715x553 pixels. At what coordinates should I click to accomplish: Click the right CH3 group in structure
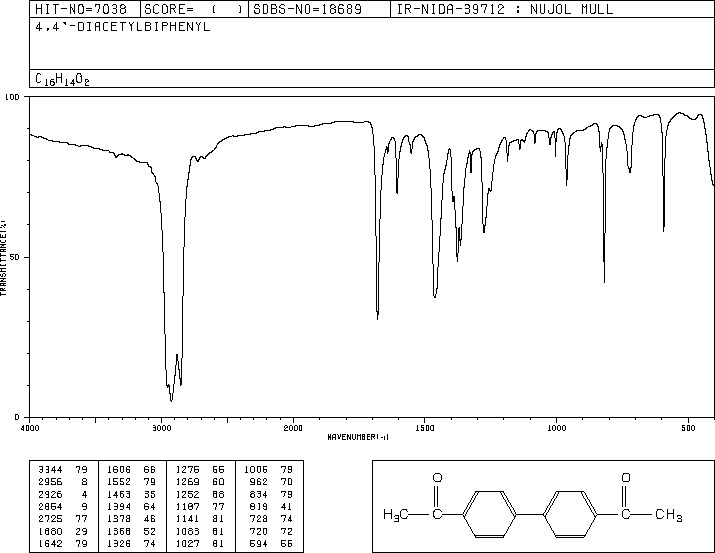click(x=669, y=515)
